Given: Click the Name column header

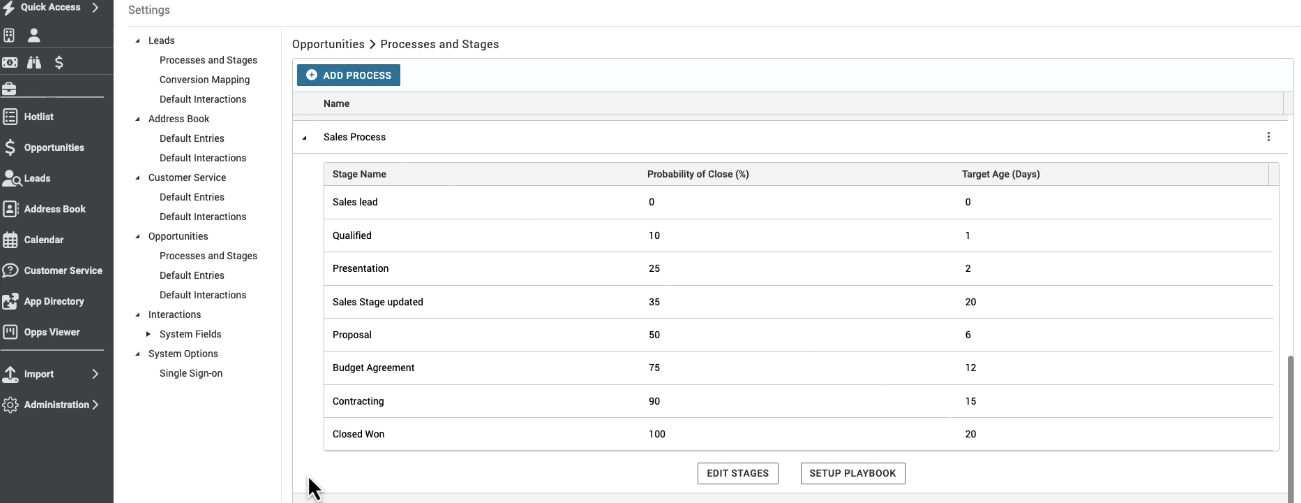Looking at the screenshot, I should tap(336, 103).
